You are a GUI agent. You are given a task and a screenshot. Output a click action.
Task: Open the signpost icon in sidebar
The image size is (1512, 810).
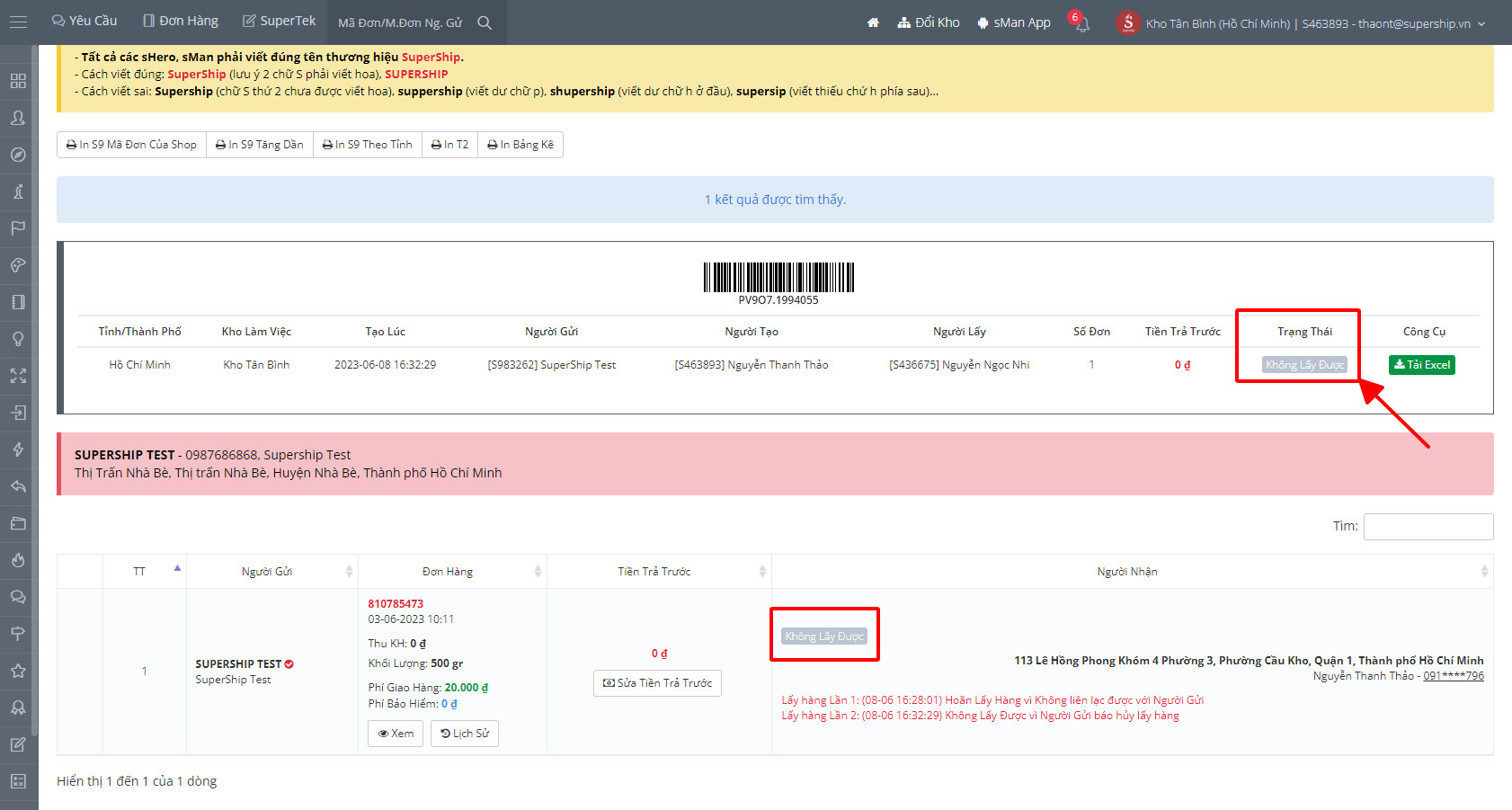[18, 634]
